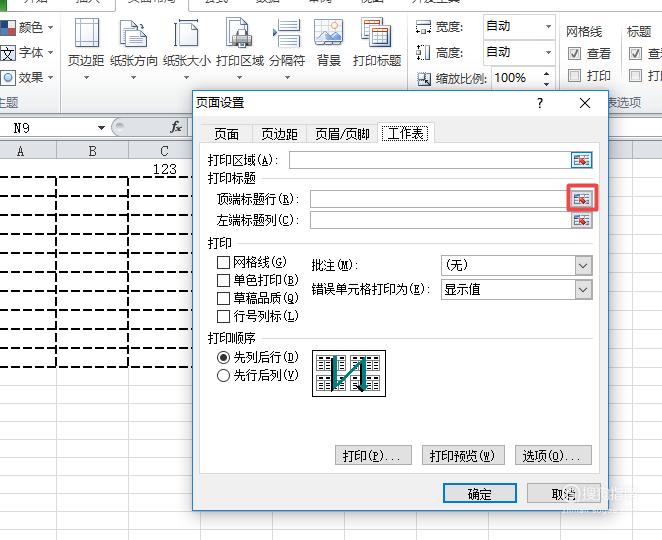Screen dimensions: 662x540
Task: Click the print order preview diagram
Action: [349, 373]
